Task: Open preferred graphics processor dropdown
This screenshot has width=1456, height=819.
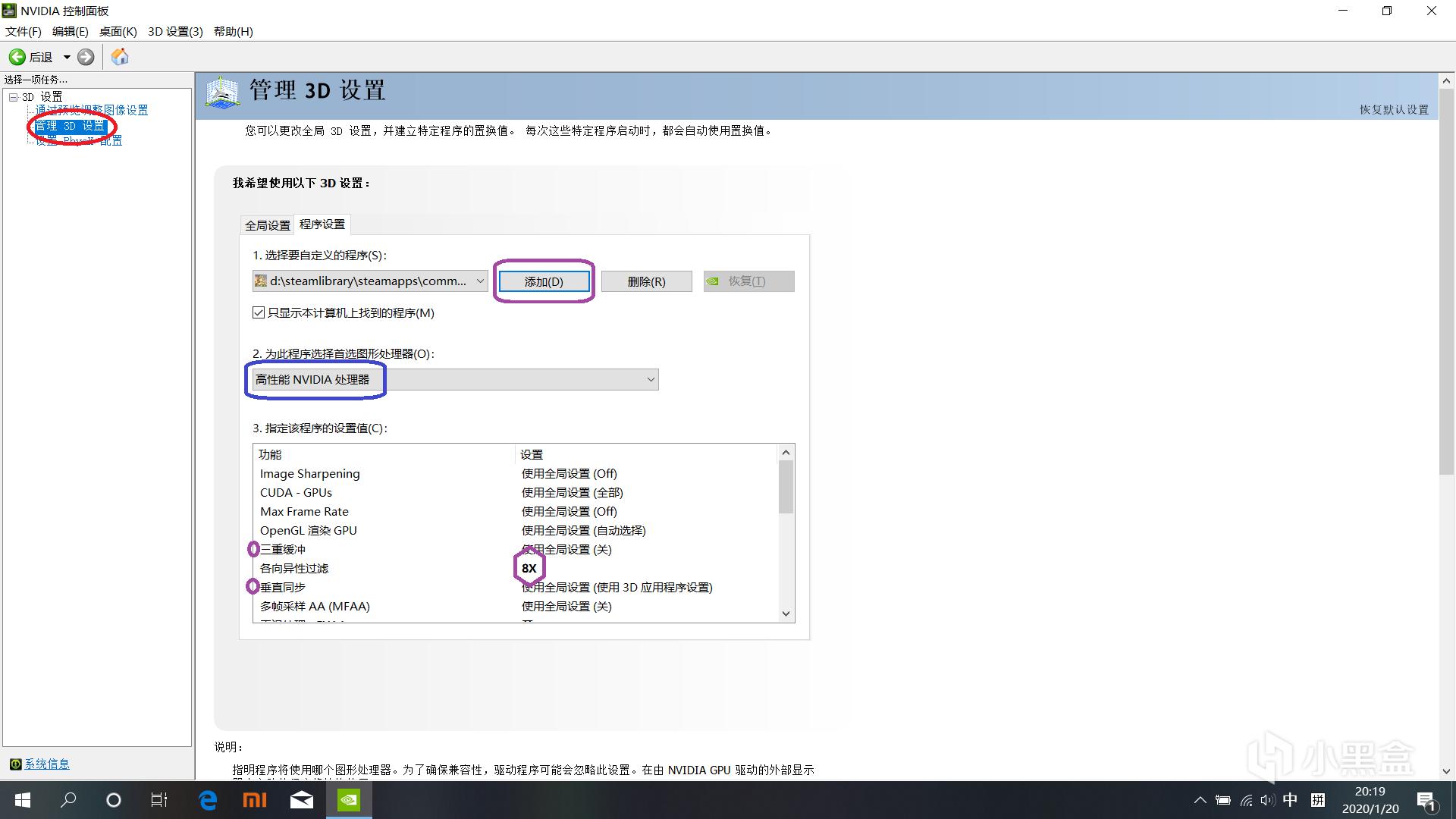Action: [x=455, y=379]
